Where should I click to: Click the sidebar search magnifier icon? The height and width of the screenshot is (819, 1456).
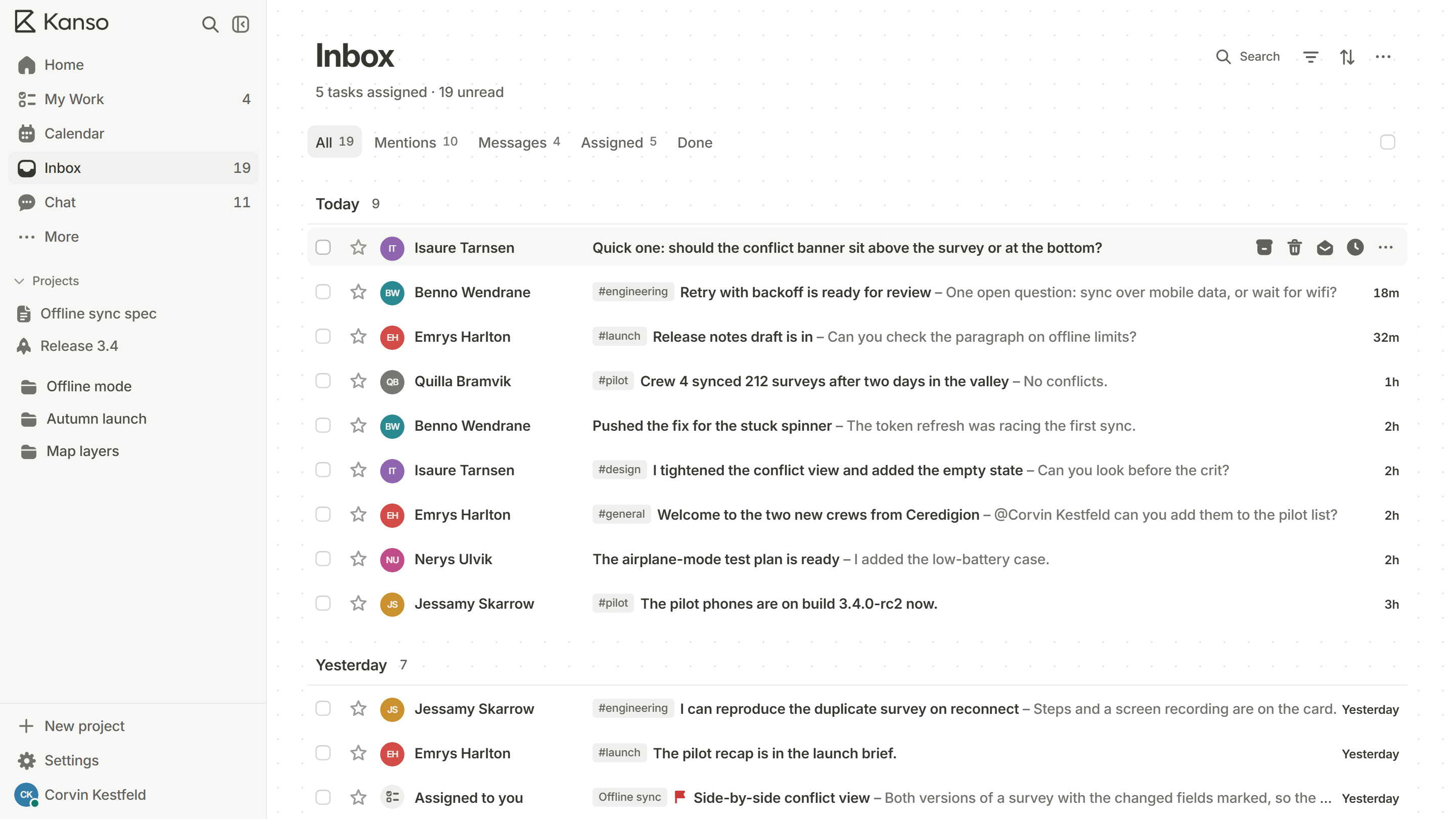click(210, 24)
